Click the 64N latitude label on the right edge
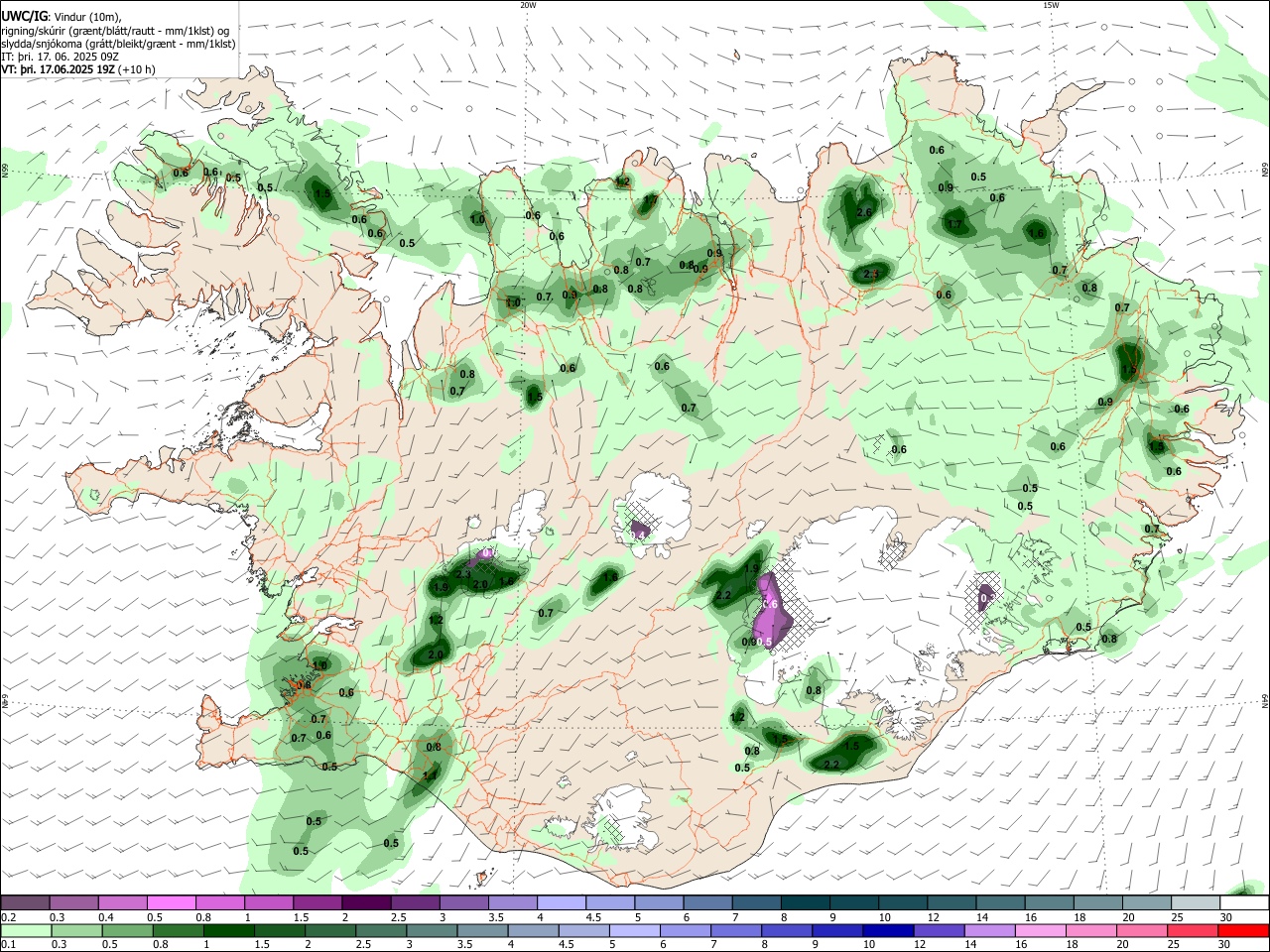The height and width of the screenshot is (952, 1270). tap(1265, 701)
